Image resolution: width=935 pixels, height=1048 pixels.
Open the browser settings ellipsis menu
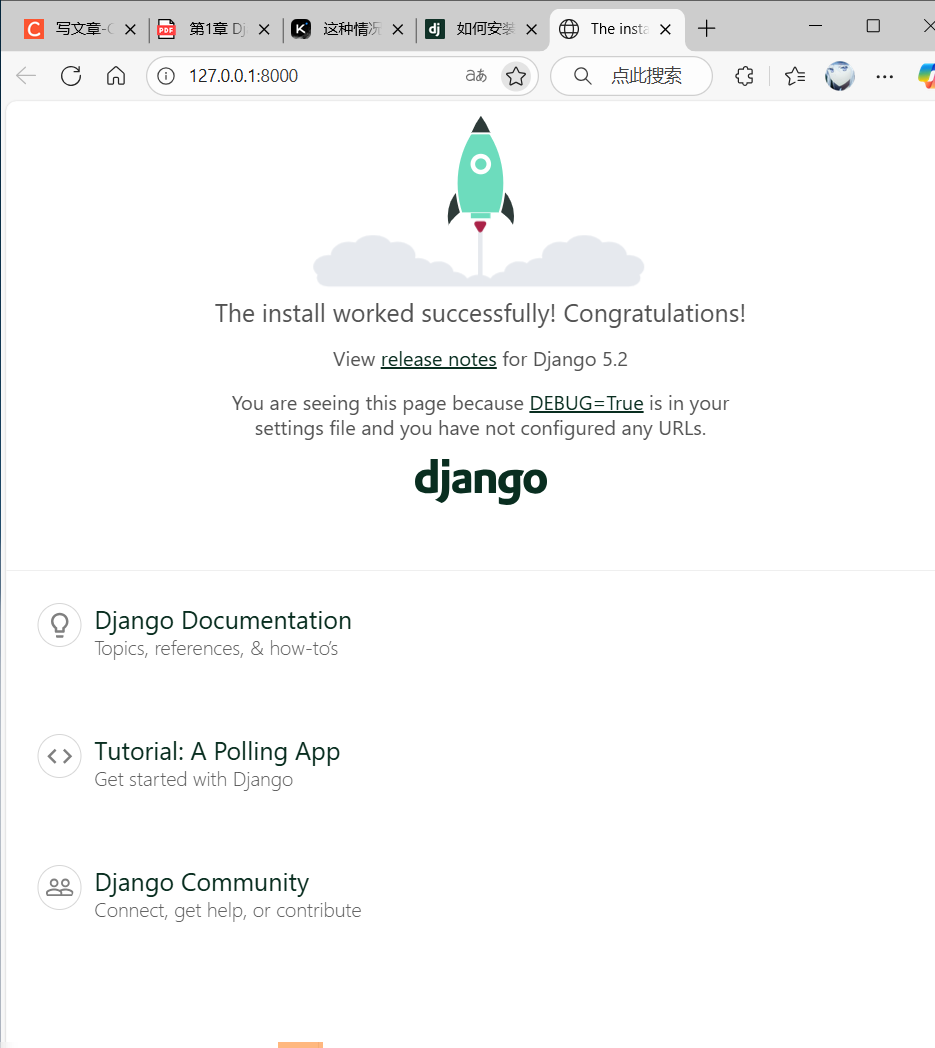(884, 76)
